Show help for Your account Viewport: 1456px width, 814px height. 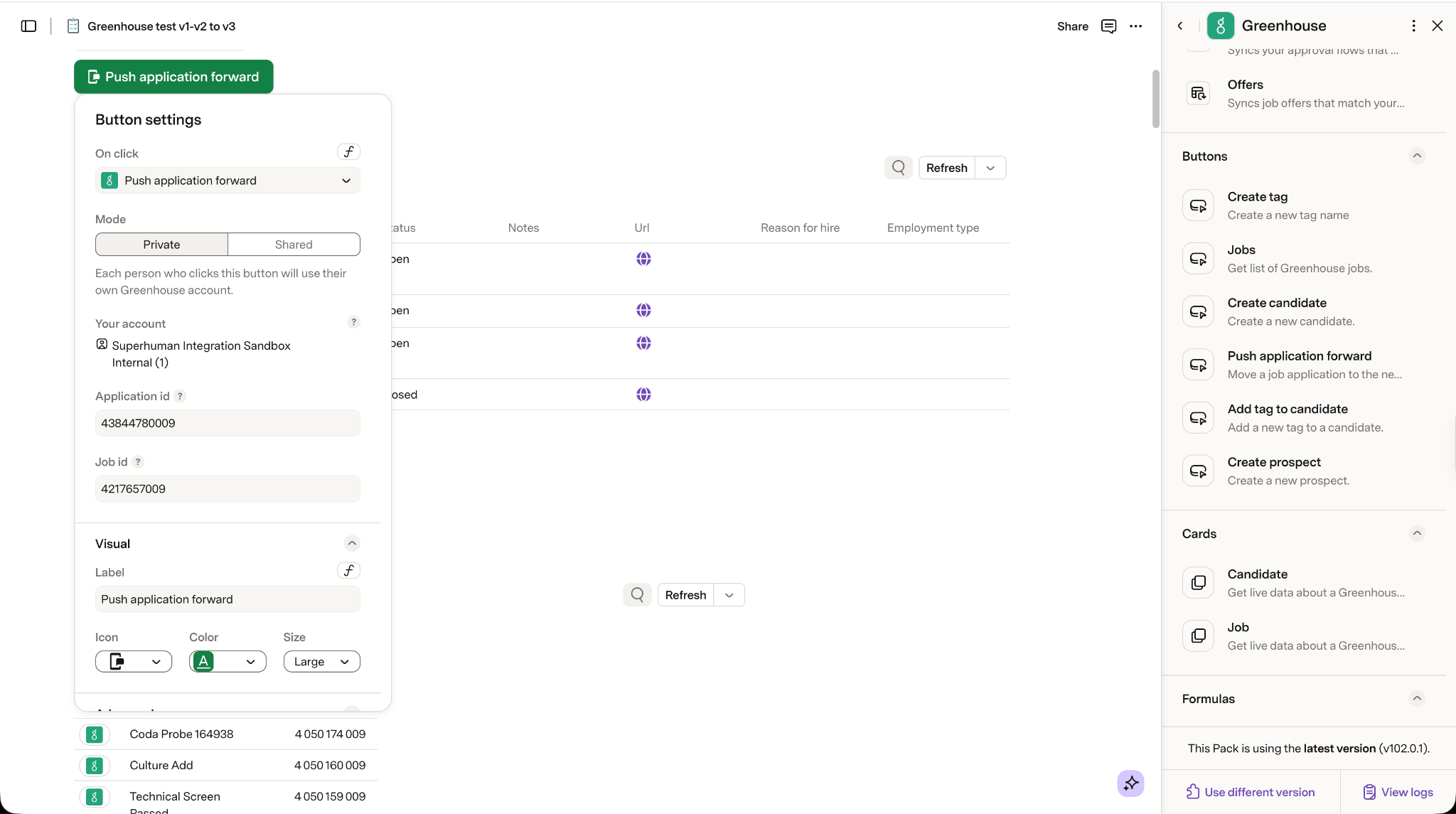point(353,322)
